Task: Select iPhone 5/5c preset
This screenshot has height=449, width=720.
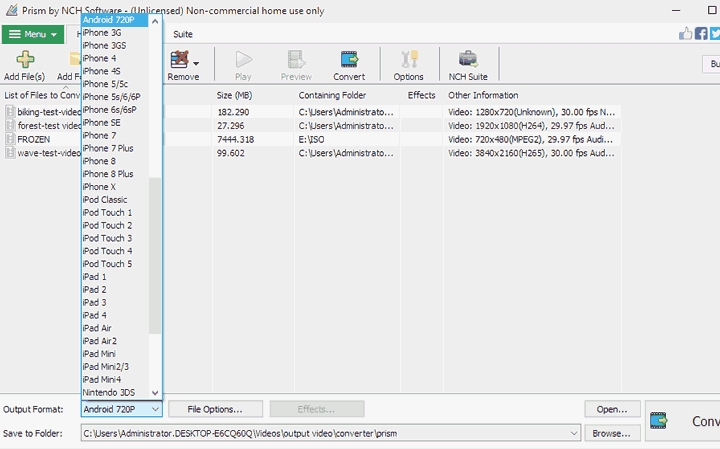Action: click(x=115, y=84)
